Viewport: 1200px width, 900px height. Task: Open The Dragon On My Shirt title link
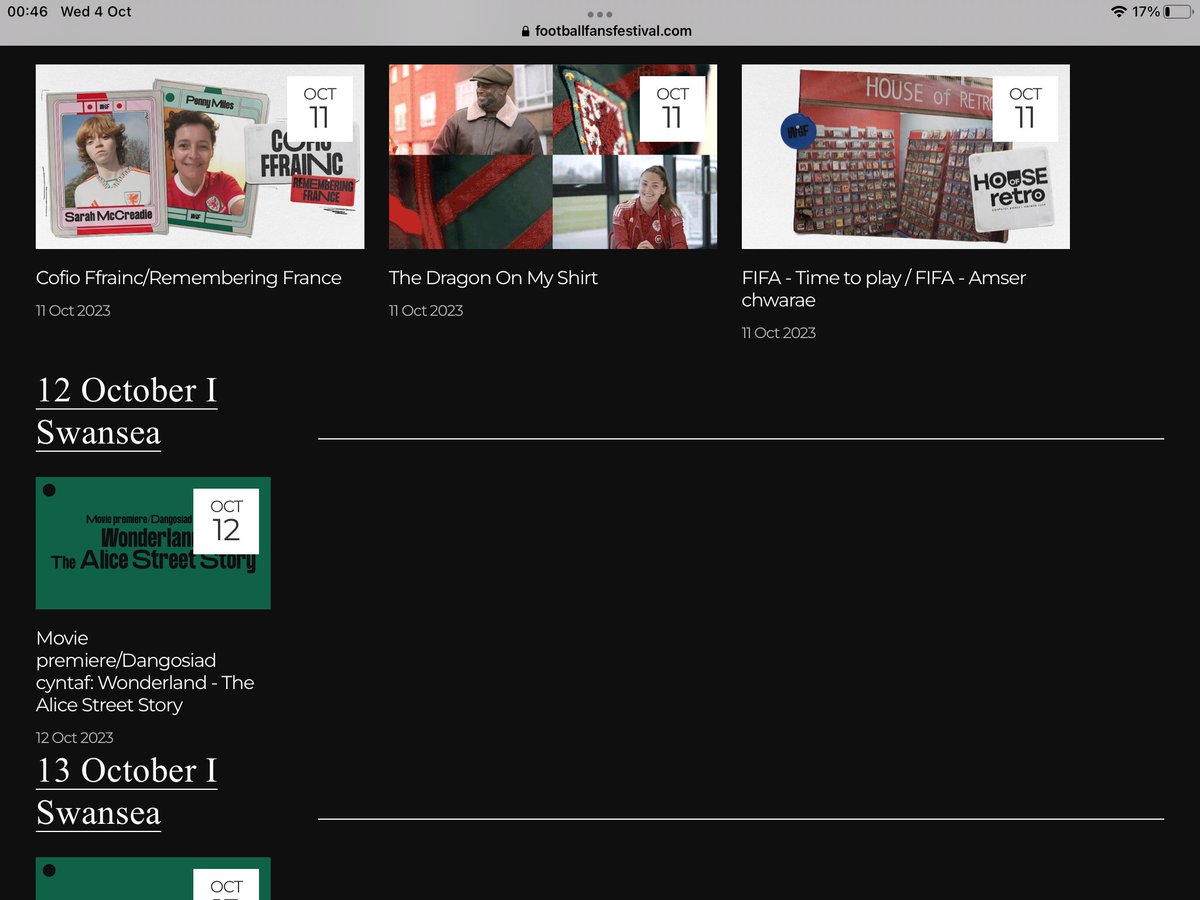pyautogui.click(x=493, y=278)
